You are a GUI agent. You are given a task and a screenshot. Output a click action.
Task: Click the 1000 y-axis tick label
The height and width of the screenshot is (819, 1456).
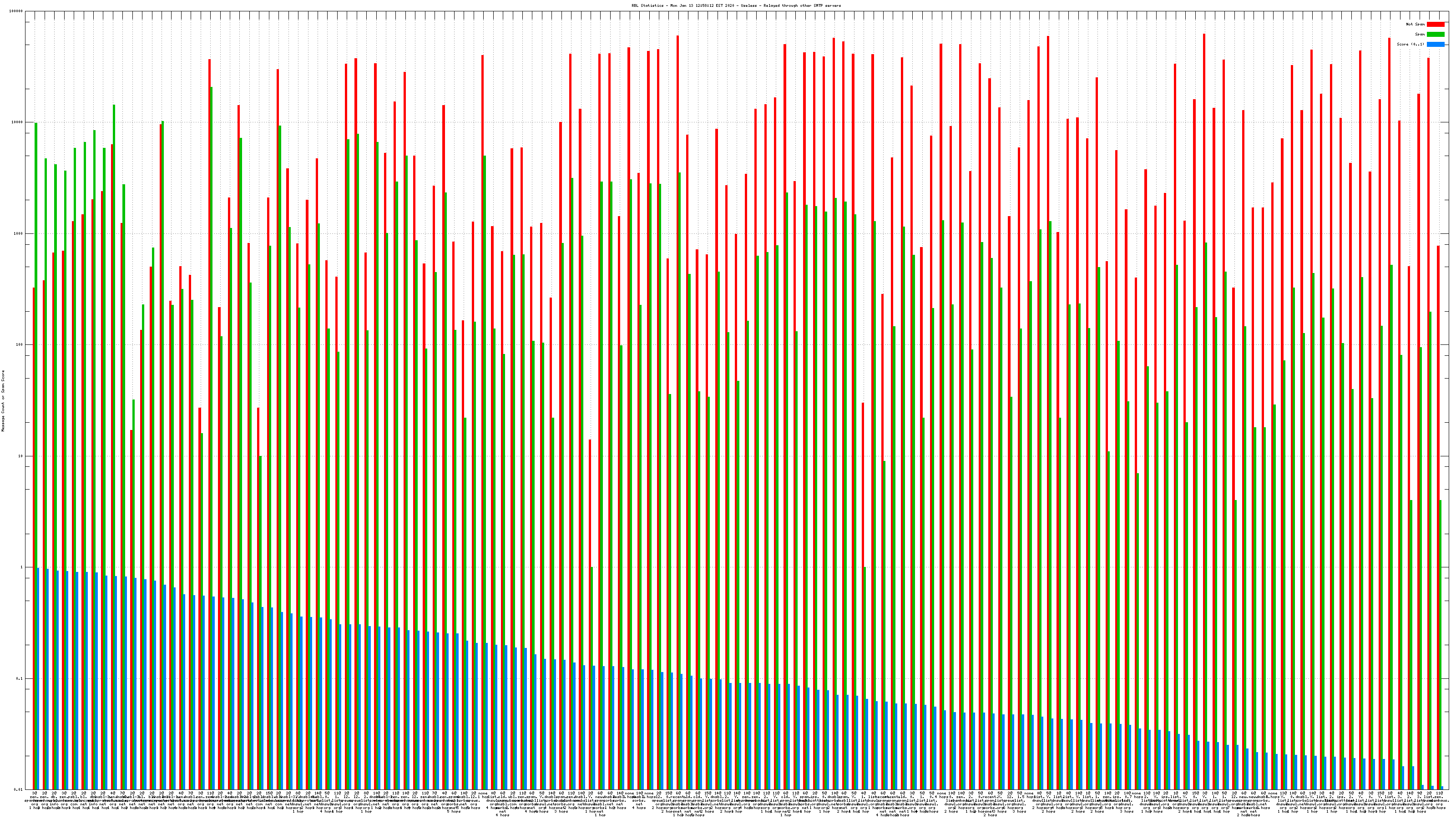(x=19, y=233)
